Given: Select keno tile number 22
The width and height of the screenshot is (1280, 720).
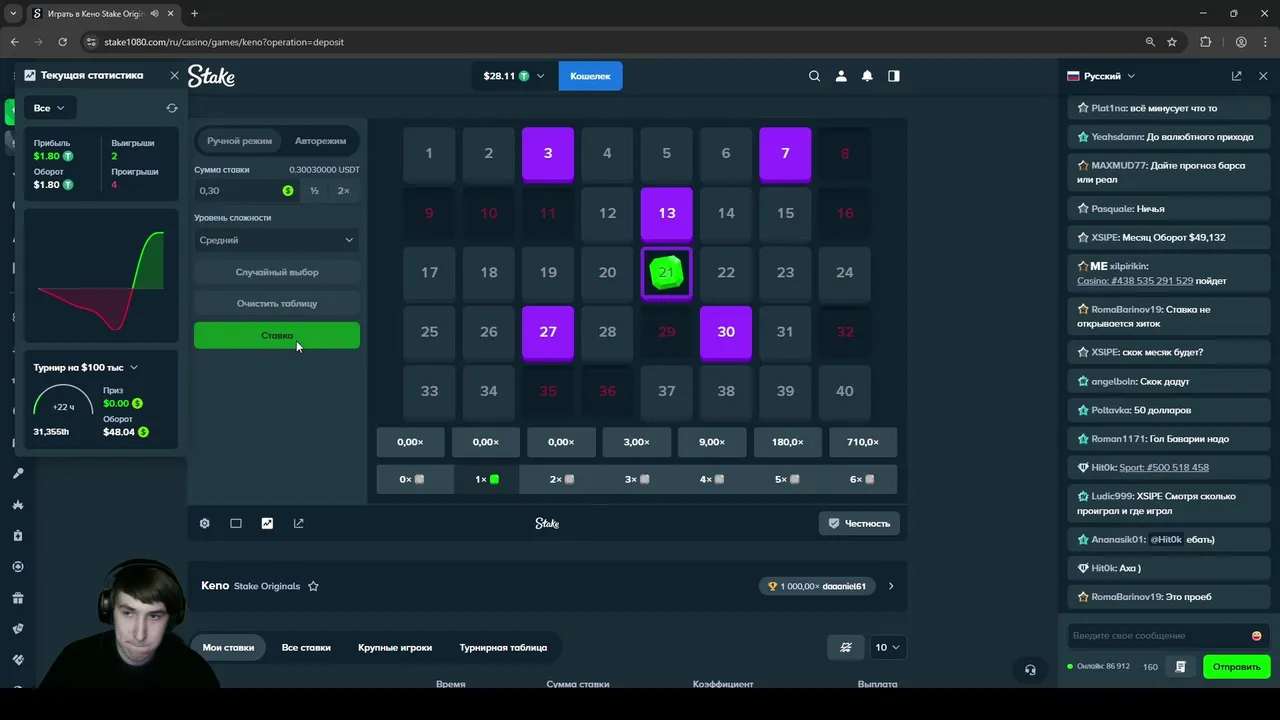Looking at the screenshot, I should coord(726,272).
